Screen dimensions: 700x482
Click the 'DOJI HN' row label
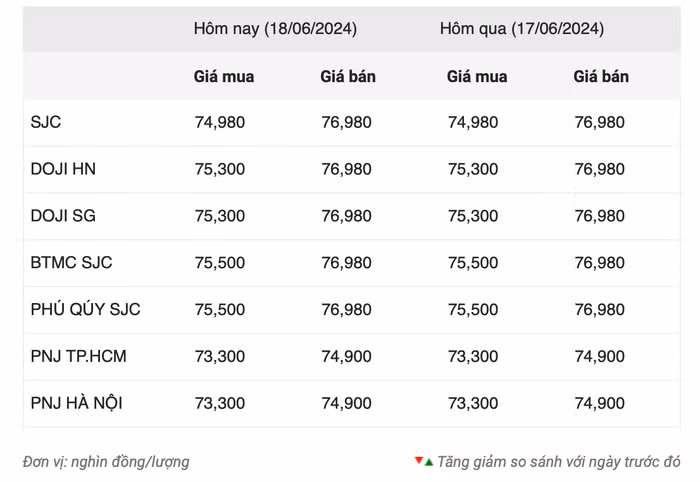(x=63, y=169)
